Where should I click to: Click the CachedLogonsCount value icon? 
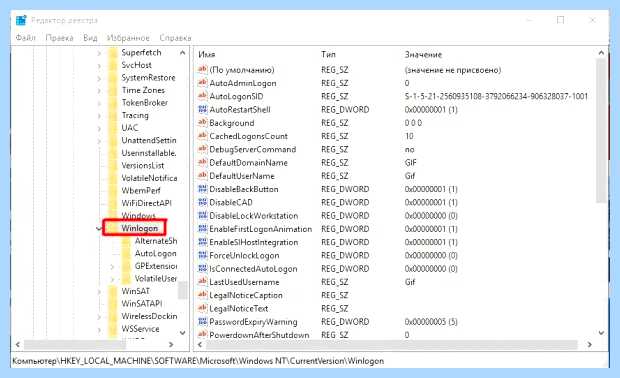pyautogui.click(x=202, y=136)
